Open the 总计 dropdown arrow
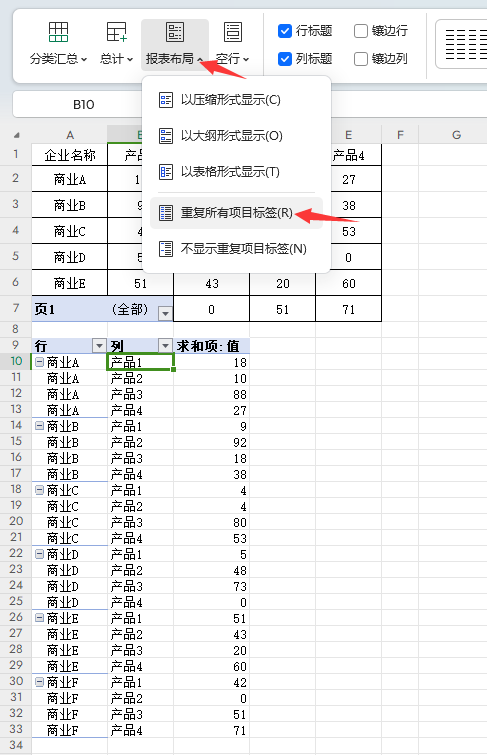This screenshot has height=755, width=487. click(x=130, y=60)
